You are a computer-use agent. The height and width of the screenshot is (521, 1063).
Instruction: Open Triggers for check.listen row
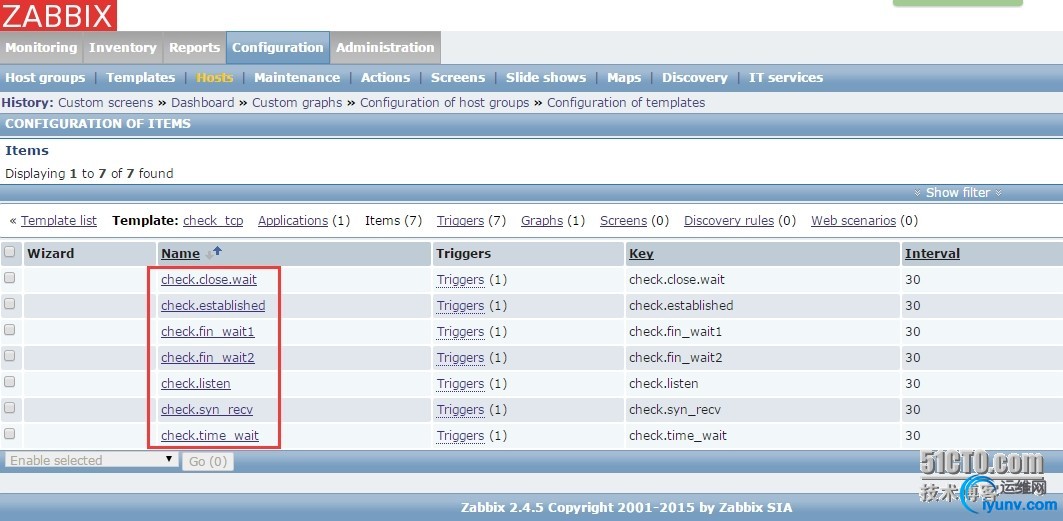(460, 383)
